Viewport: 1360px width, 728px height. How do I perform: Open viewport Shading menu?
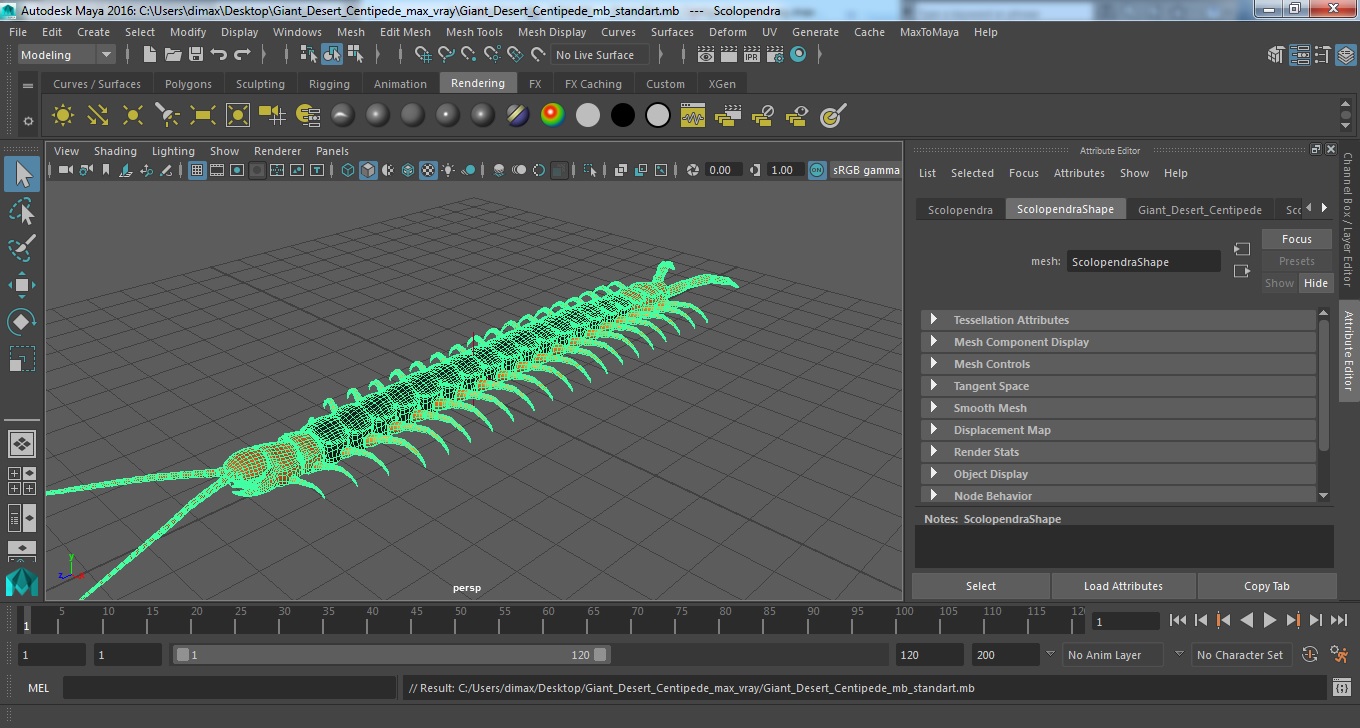[x=115, y=151]
